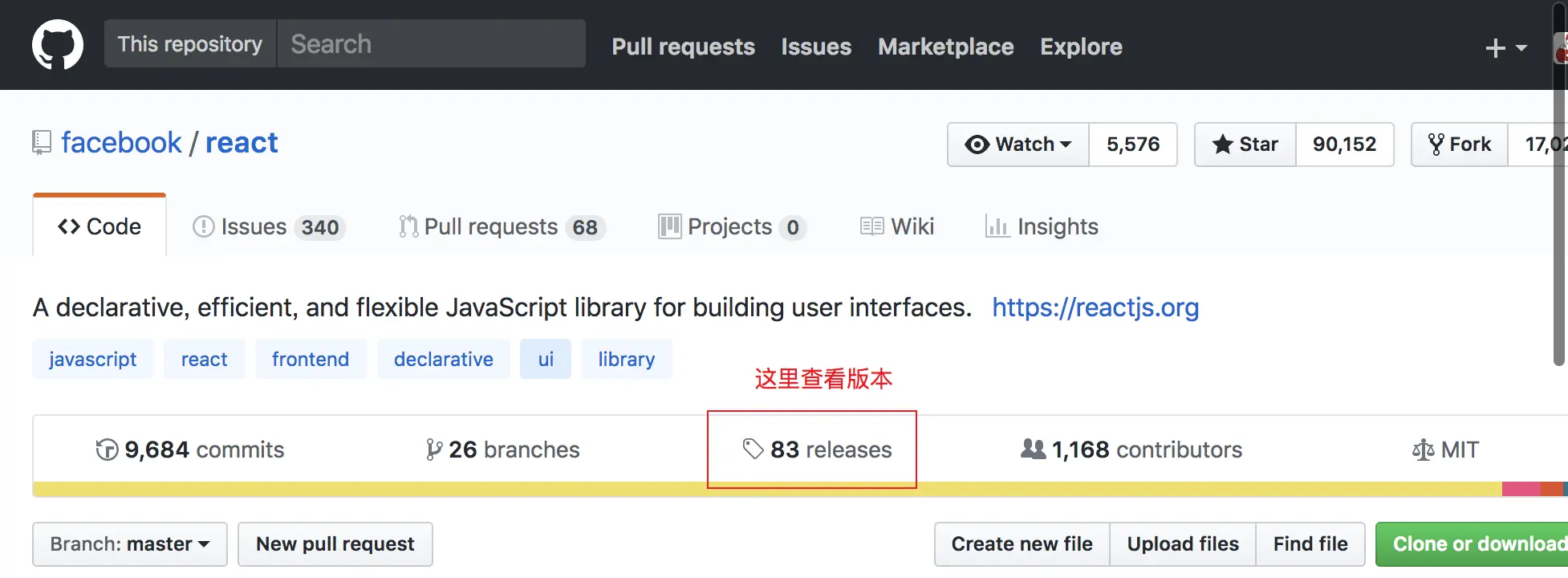Screen dimensions: 1568x578
Task: Star the react repository
Action: (1245, 144)
